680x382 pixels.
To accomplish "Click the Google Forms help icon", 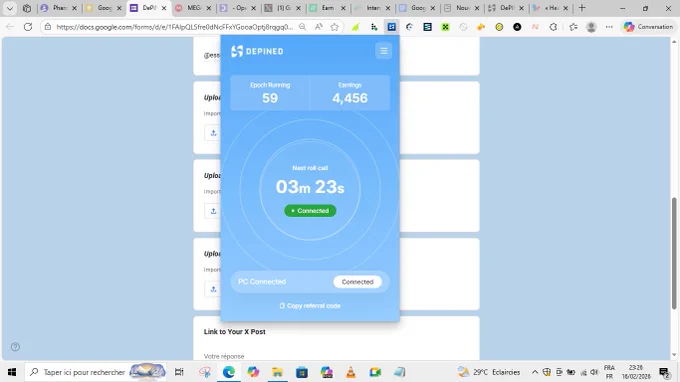I will [15, 346].
